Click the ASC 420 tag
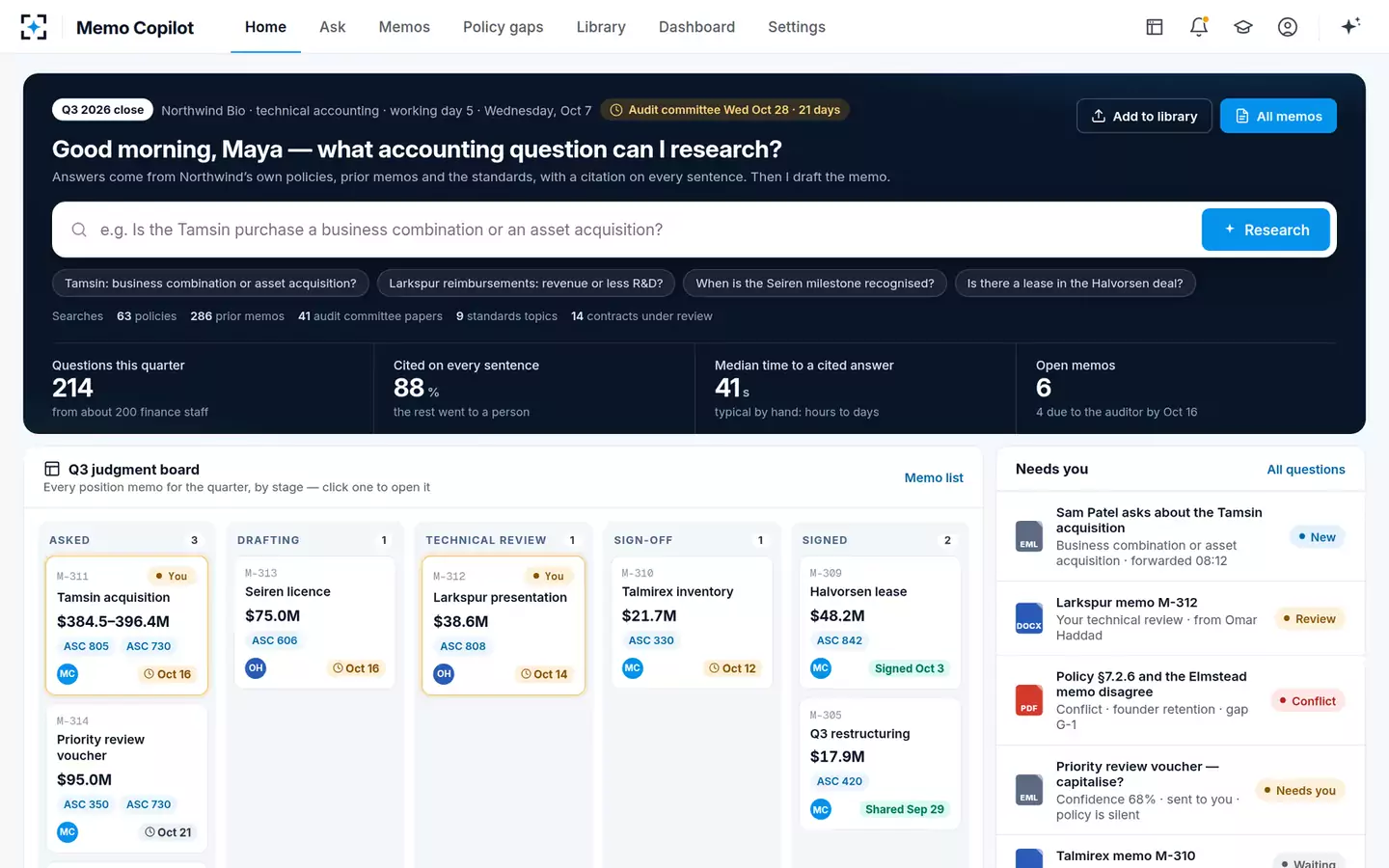 [839, 781]
